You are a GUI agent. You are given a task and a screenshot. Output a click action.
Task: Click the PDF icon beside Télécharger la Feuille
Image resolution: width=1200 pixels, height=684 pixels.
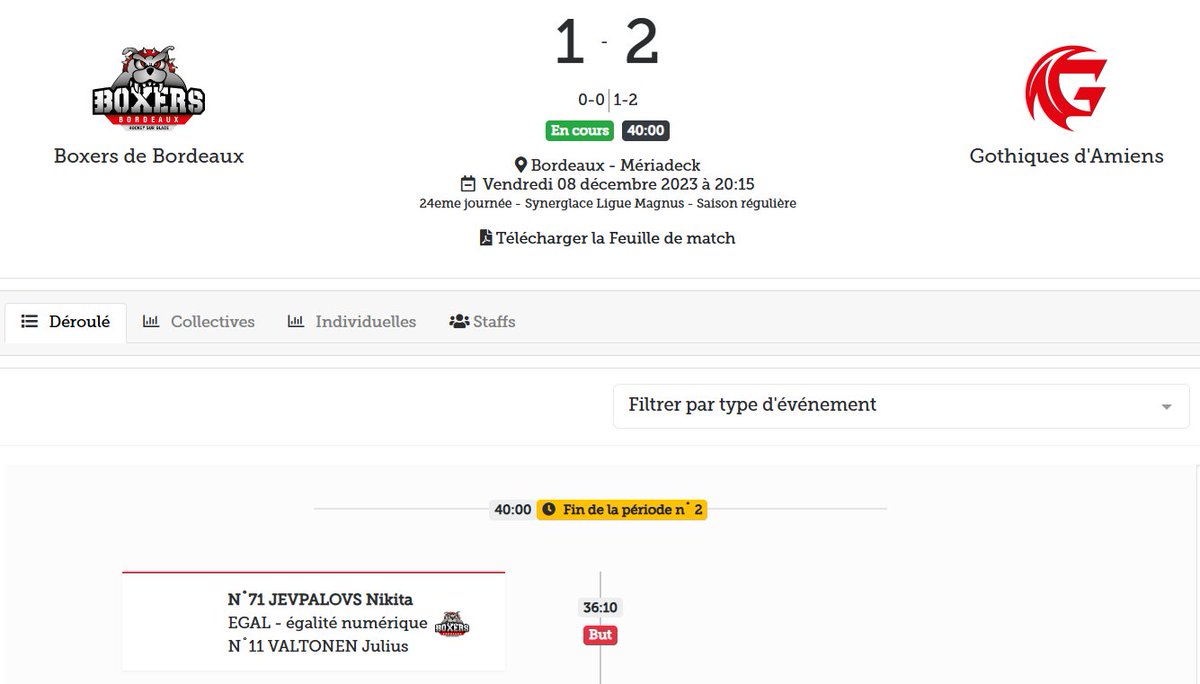coord(486,238)
